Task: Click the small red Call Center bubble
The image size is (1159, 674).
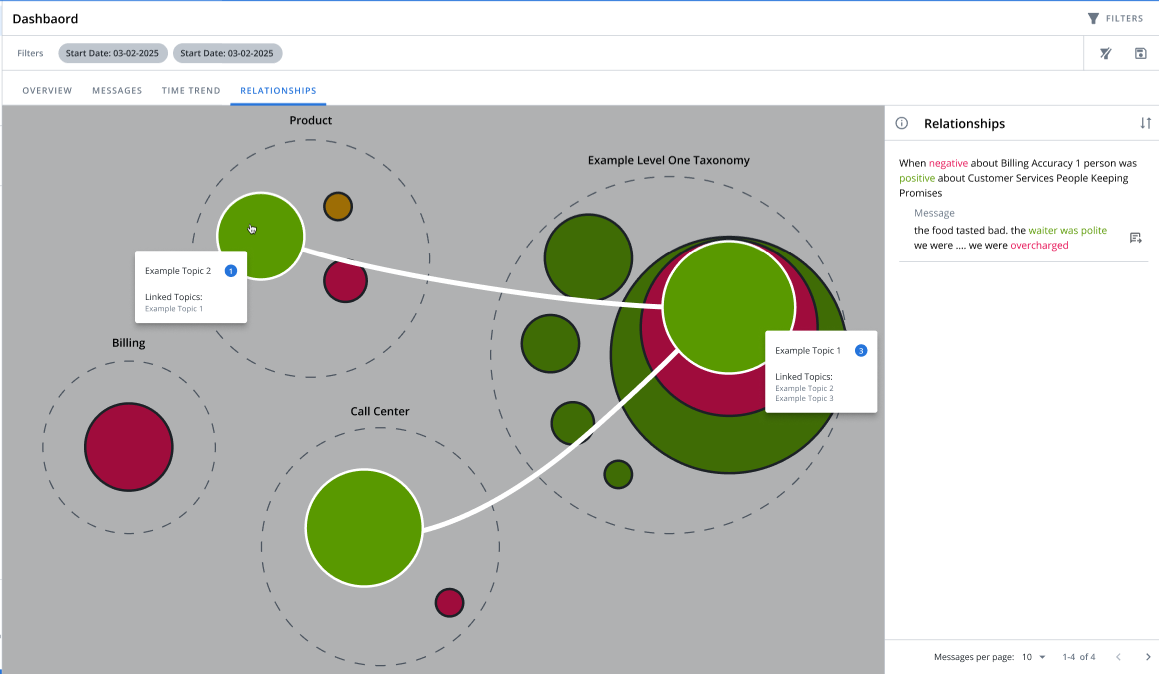Action: (x=449, y=602)
